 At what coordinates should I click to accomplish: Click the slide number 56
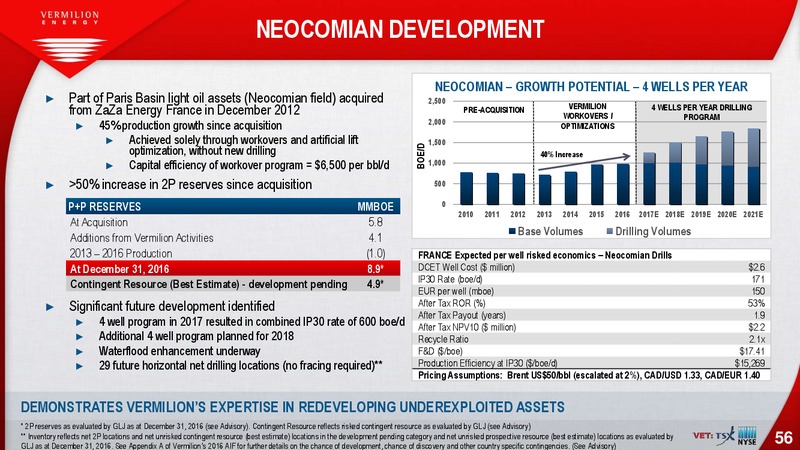pos(783,438)
